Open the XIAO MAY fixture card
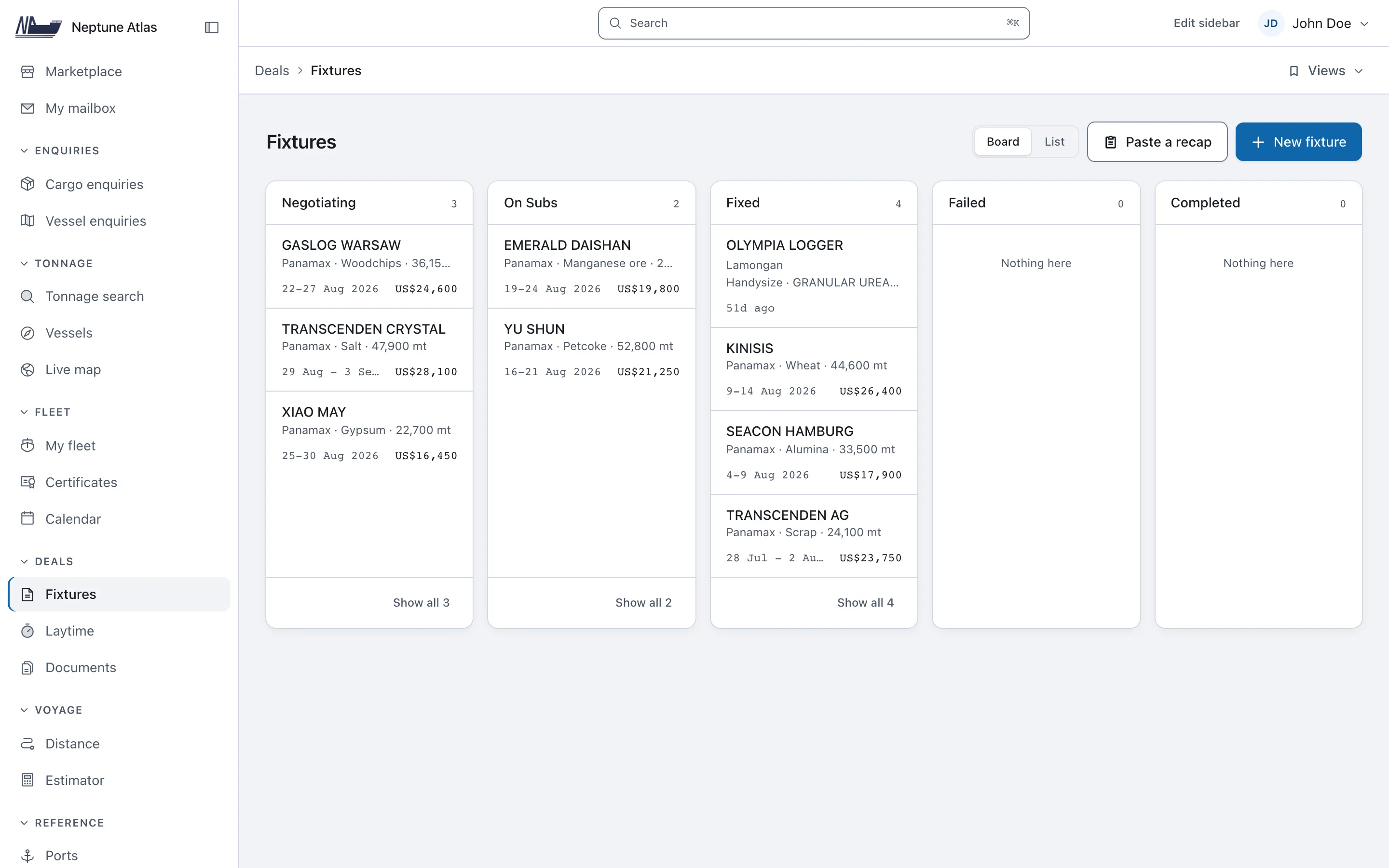Screen dimensions: 1389x868 (x=369, y=434)
